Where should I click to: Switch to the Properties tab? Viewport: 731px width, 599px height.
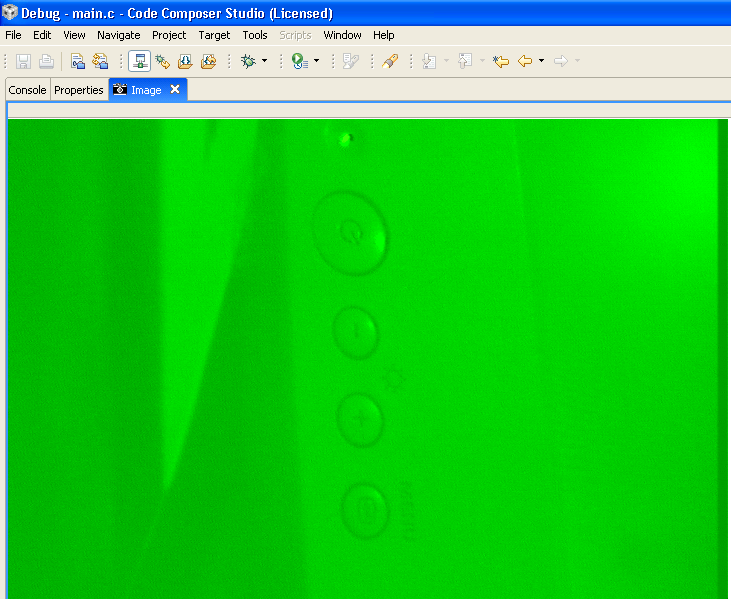pyautogui.click(x=78, y=90)
